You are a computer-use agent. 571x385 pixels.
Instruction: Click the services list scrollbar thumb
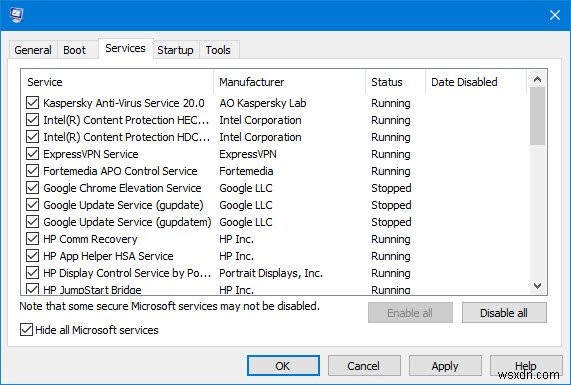point(537,116)
